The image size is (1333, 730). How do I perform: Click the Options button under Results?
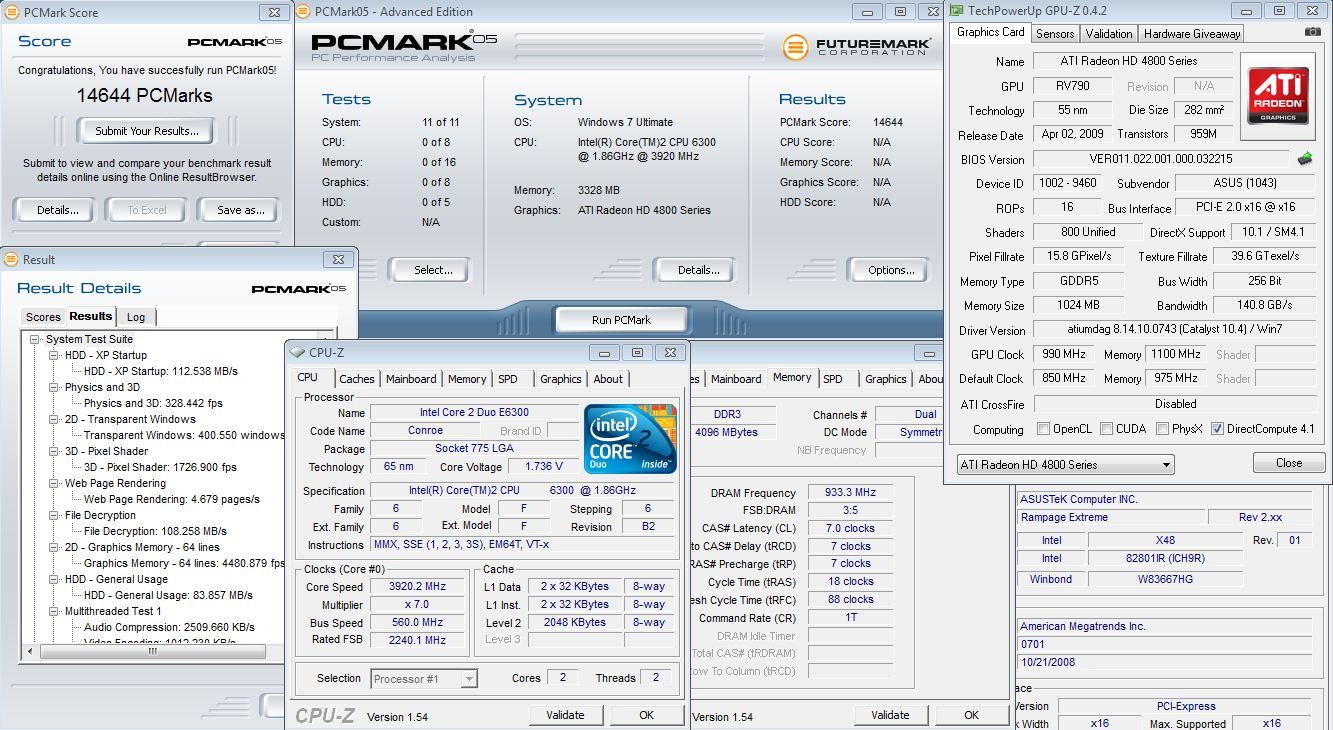tap(891, 270)
